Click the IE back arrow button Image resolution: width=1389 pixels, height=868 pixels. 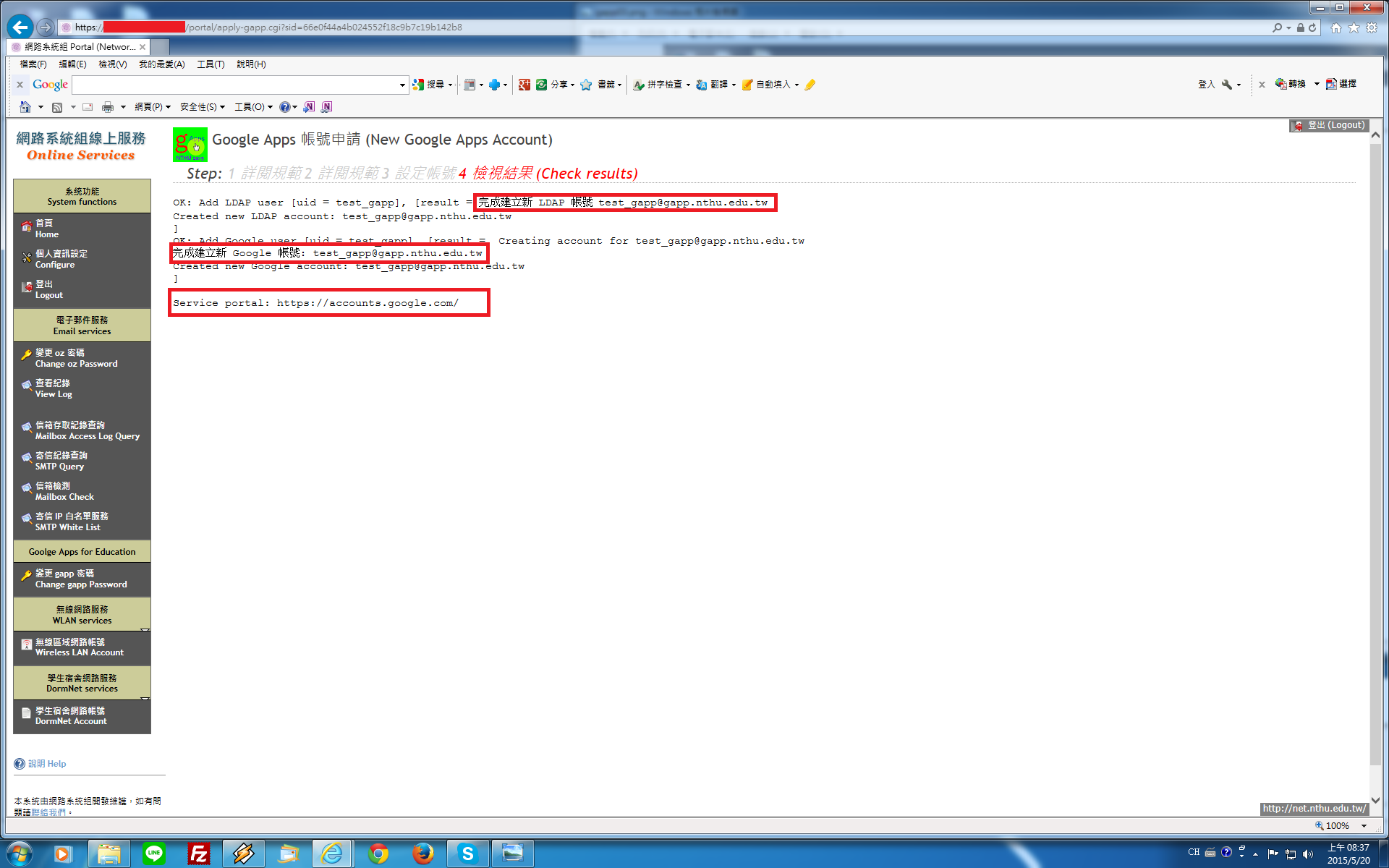click(20, 27)
